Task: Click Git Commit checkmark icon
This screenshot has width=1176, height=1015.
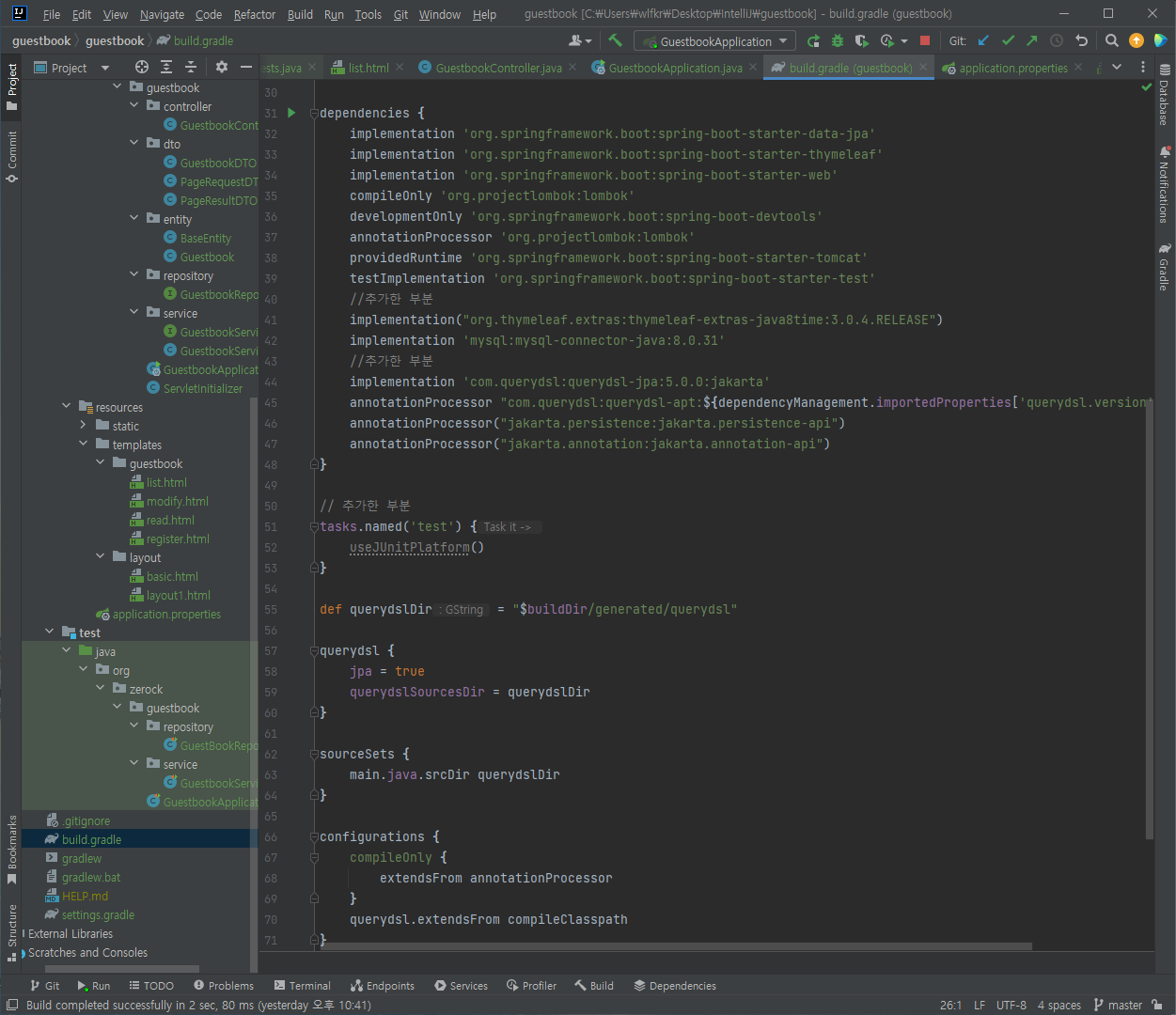Action: coord(1008,40)
